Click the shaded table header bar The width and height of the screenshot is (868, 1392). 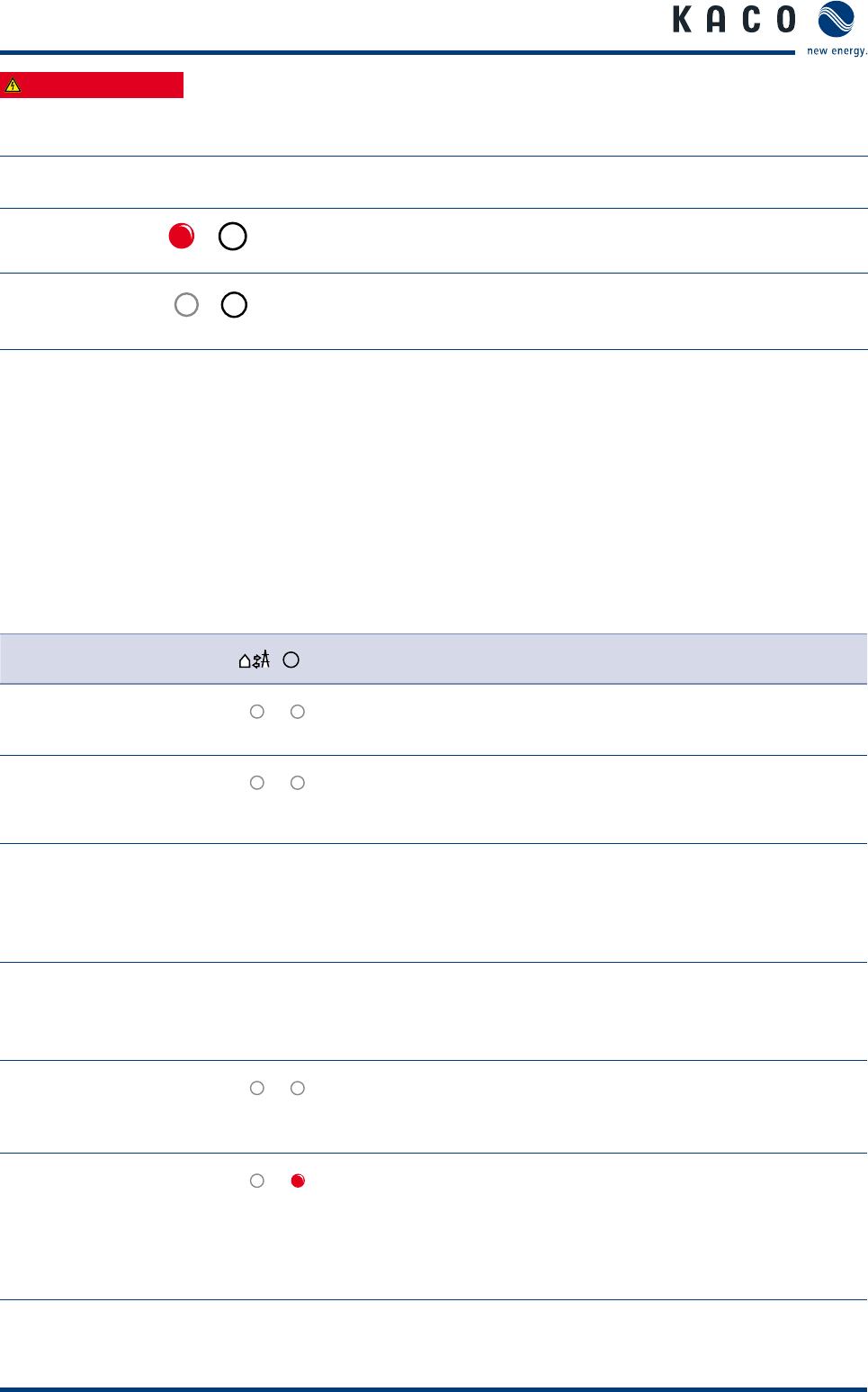(434, 659)
